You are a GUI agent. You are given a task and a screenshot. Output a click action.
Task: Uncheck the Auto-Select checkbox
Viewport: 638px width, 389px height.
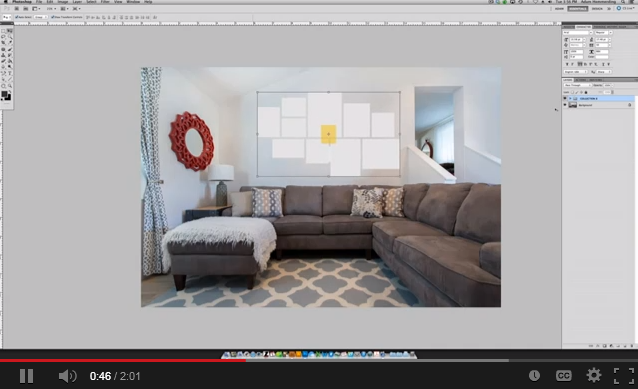coord(17,17)
